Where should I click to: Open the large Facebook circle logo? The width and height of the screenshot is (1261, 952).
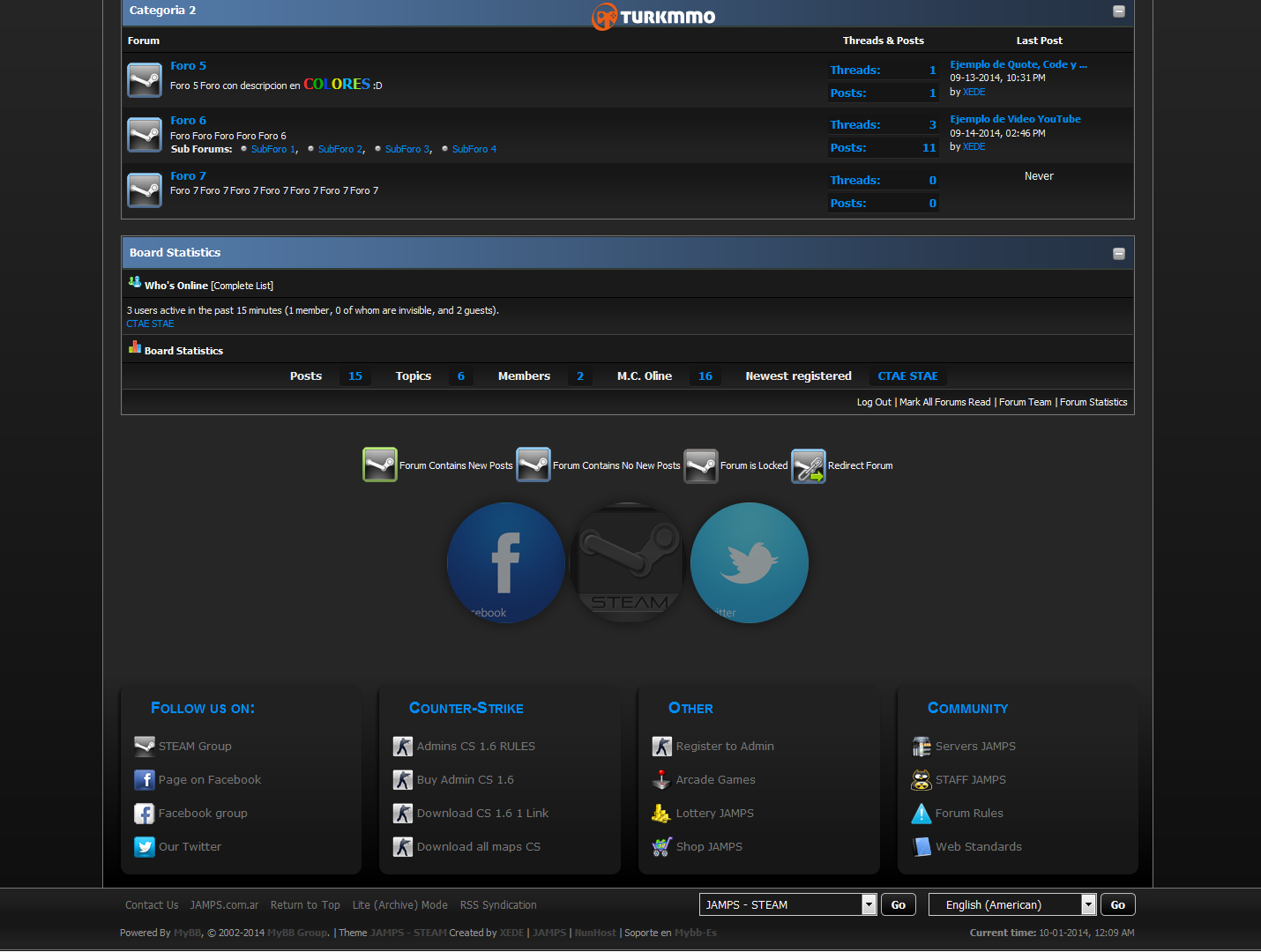(506, 562)
